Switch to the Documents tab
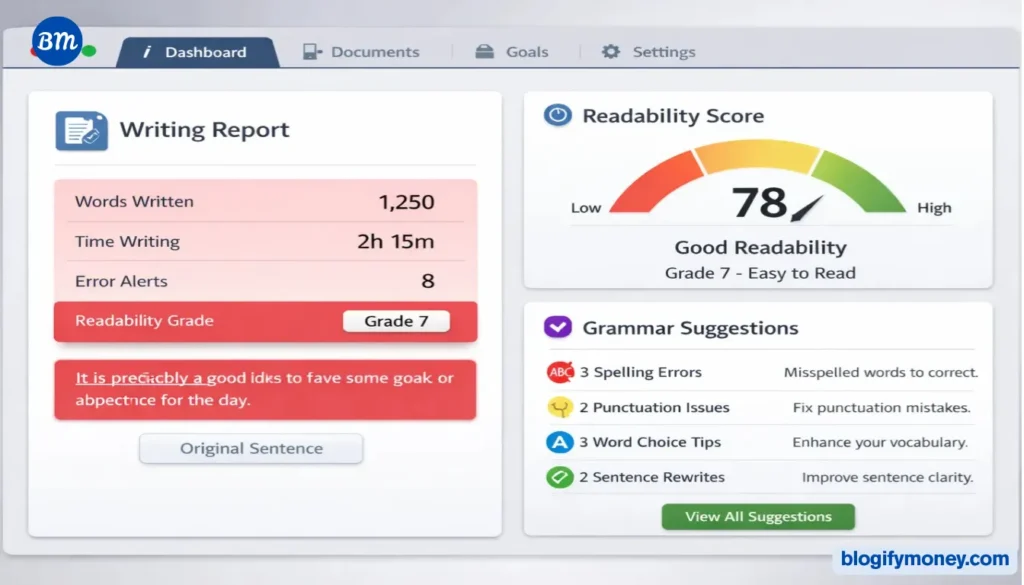The height and width of the screenshot is (585, 1024). click(361, 52)
